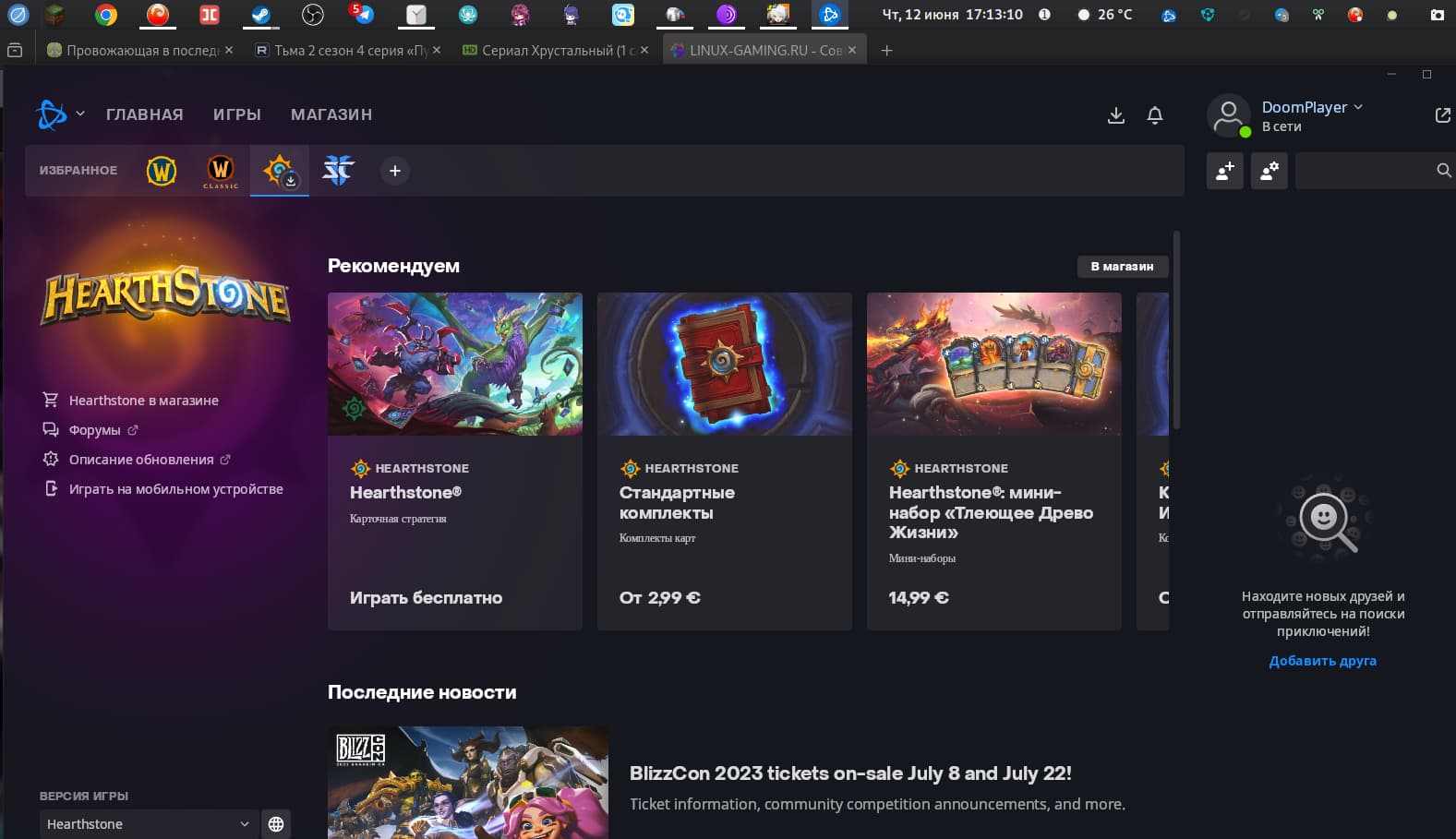Click the Стандартные комплекты title
The height and width of the screenshot is (839, 1456).
tap(677, 503)
